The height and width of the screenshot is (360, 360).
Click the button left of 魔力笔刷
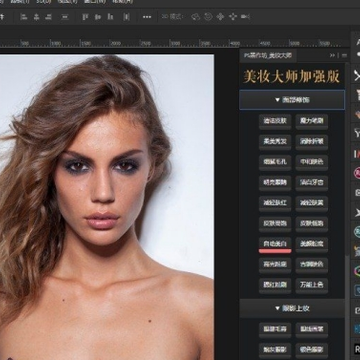pyautogui.click(x=275, y=121)
